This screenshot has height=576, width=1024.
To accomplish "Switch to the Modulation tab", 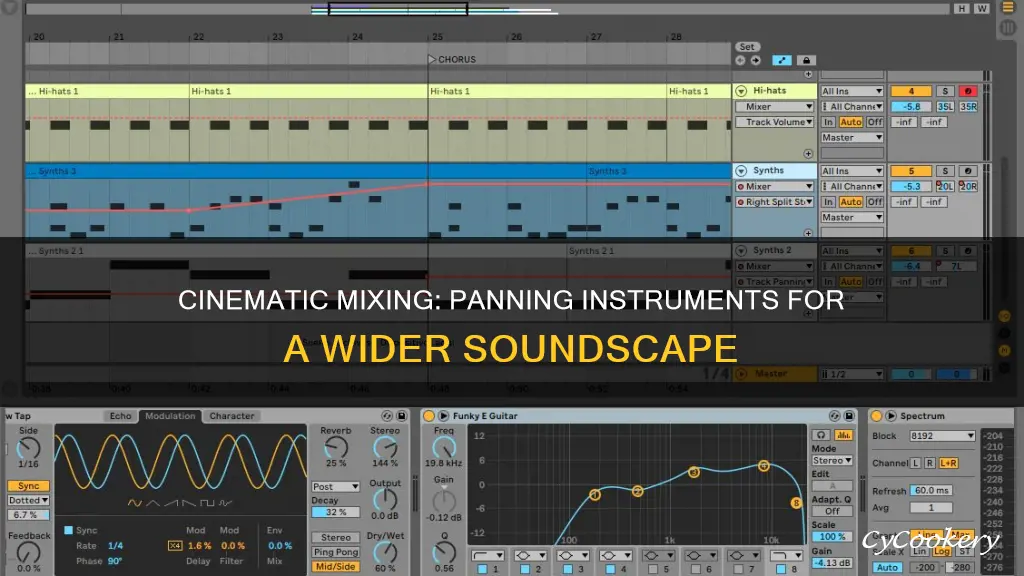I will (170, 416).
